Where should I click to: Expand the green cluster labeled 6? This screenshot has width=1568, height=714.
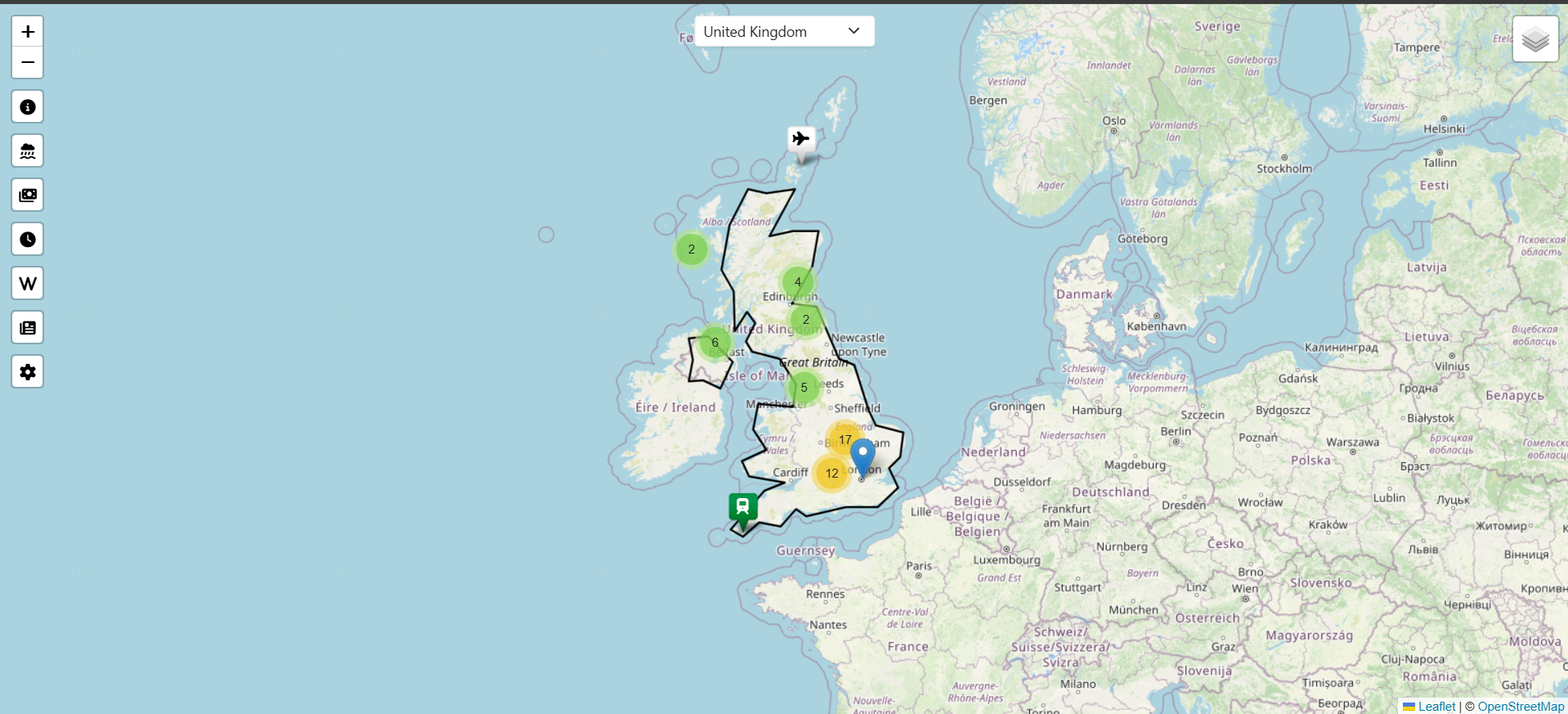pos(715,343)
